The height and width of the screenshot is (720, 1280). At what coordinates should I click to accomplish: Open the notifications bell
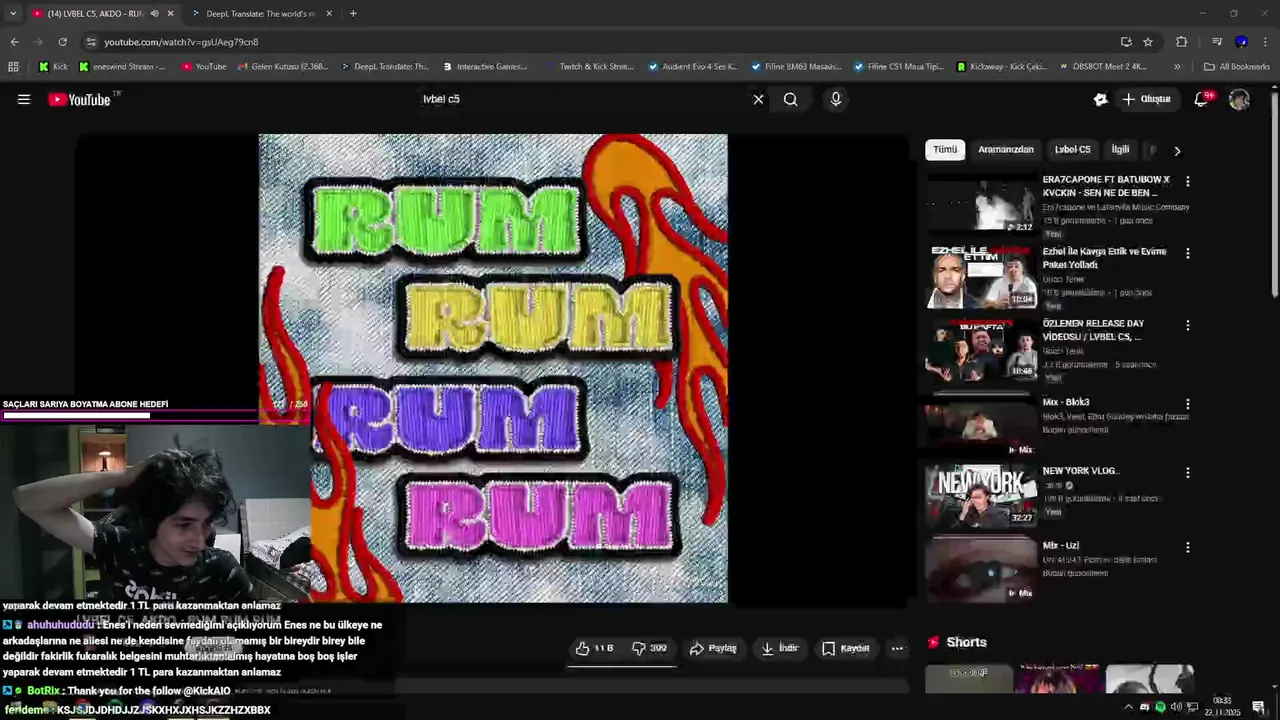1202,99
